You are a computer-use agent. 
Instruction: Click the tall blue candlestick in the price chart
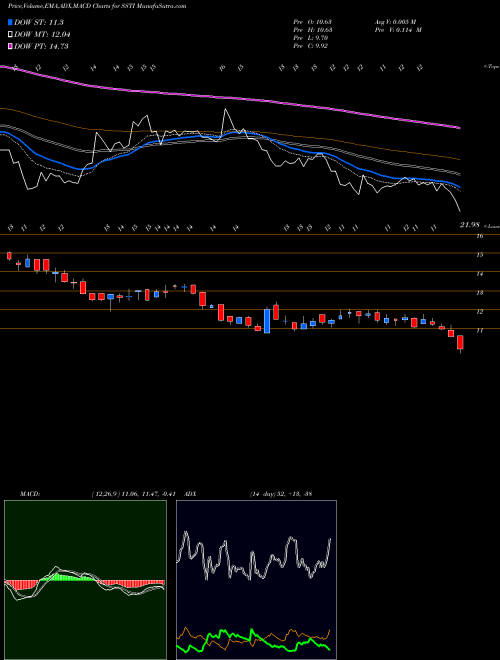267,321
